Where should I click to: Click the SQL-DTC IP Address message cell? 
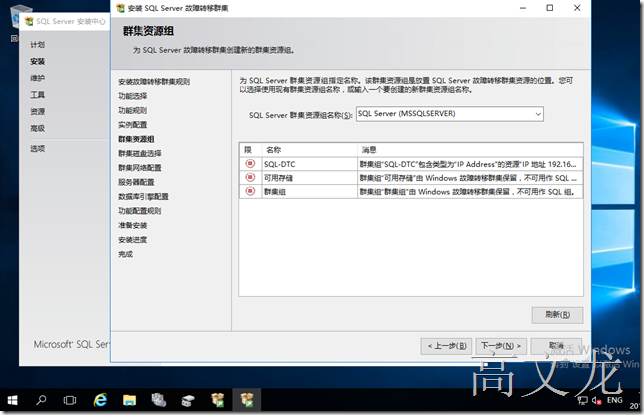[x=470, y=164]
